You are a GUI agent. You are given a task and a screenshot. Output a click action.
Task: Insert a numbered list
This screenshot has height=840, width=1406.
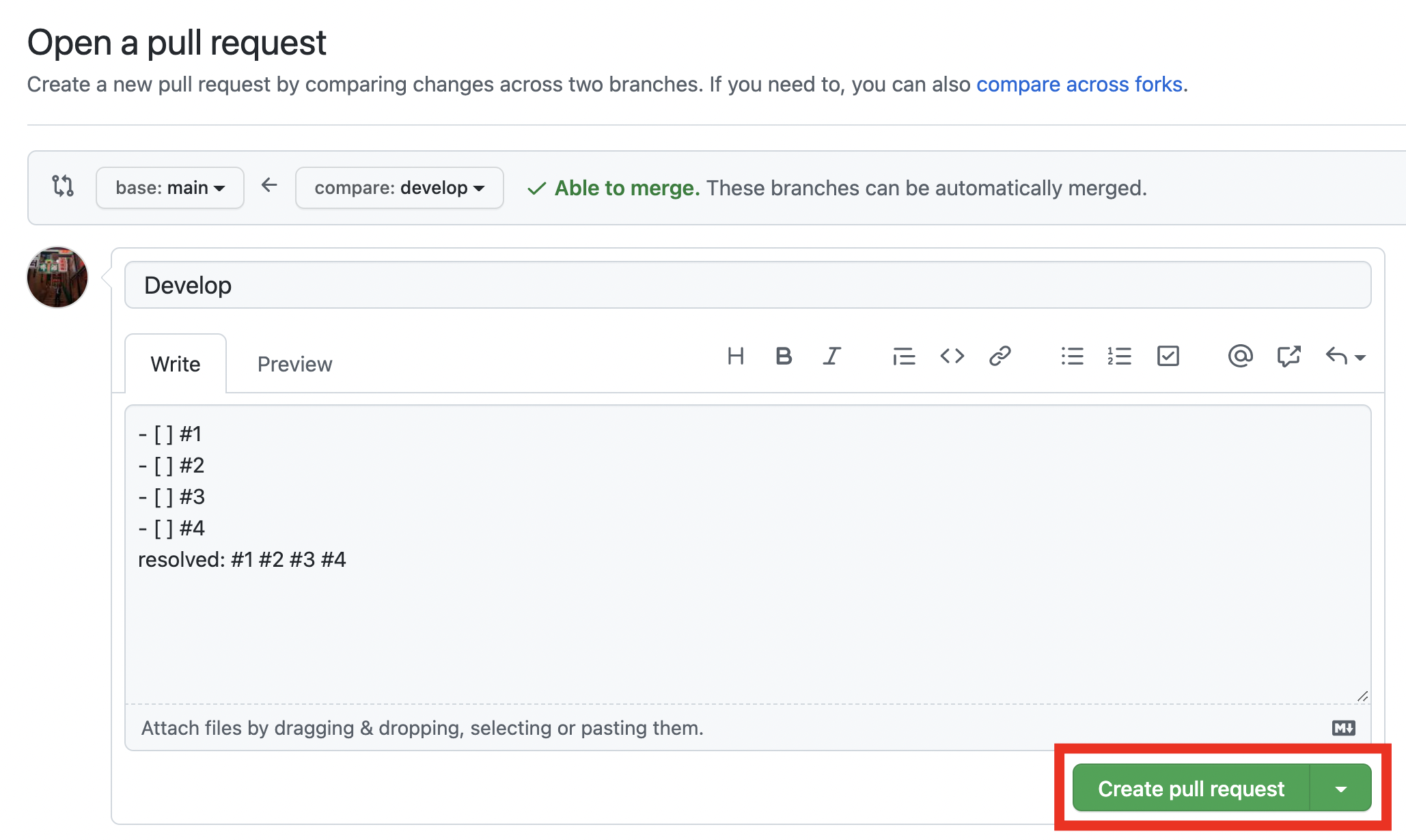1120,356
